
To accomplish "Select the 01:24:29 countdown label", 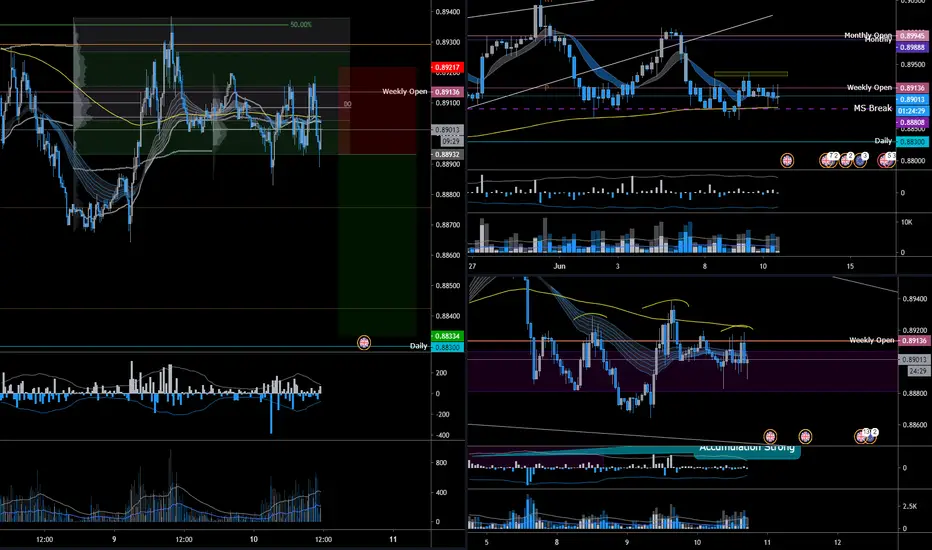I will (x=911, y=111).
